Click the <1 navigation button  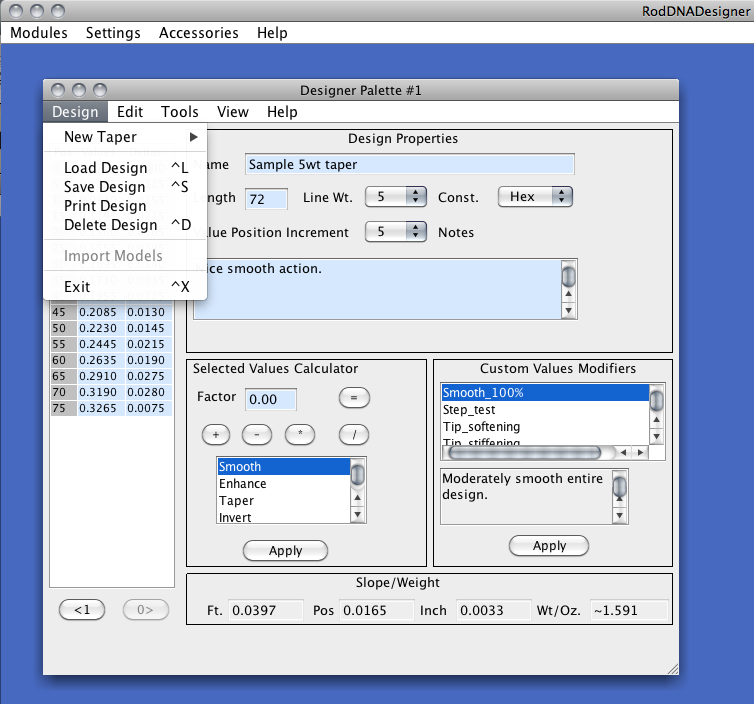point(82,610)
